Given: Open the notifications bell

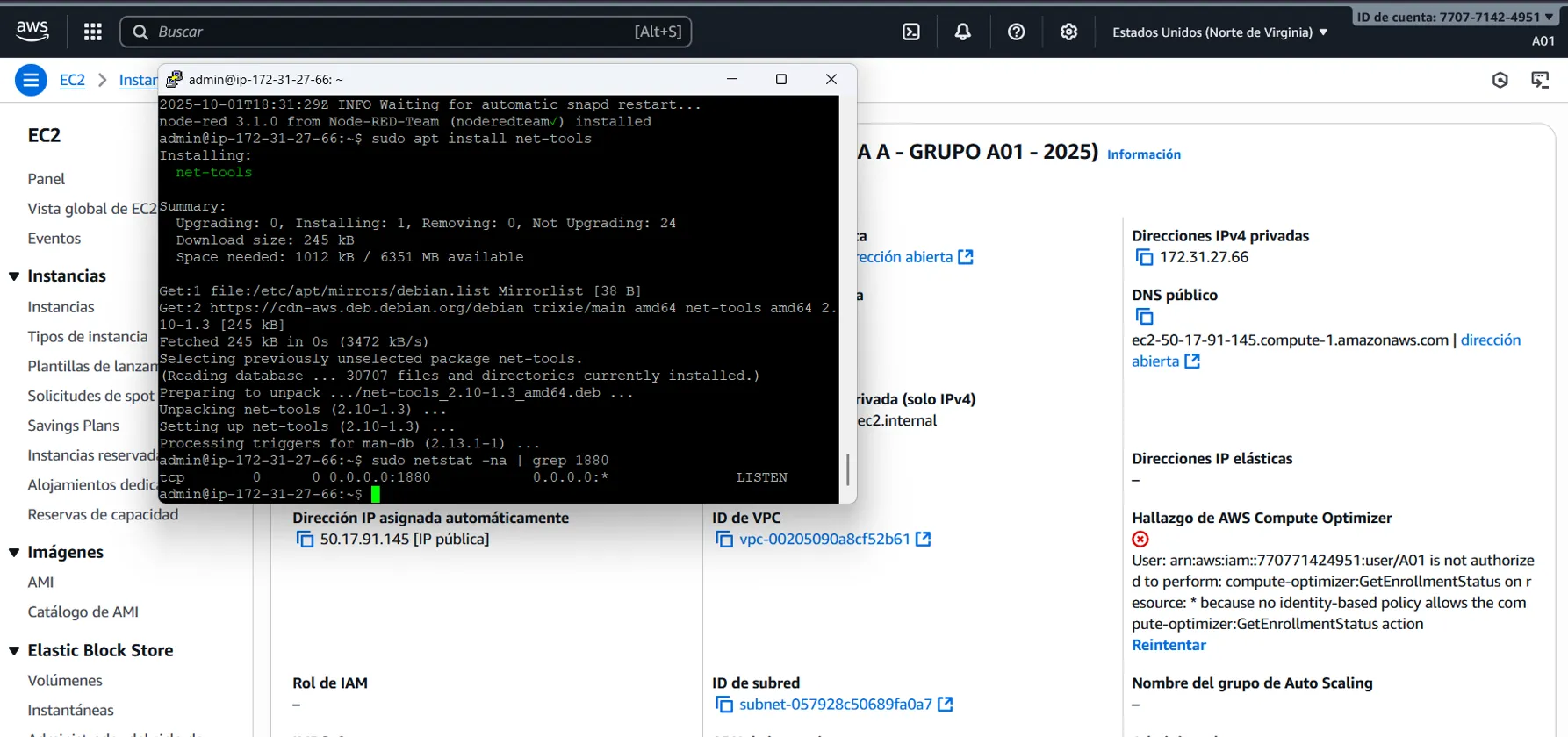Looking at the screenshot, I should [963, 32].
